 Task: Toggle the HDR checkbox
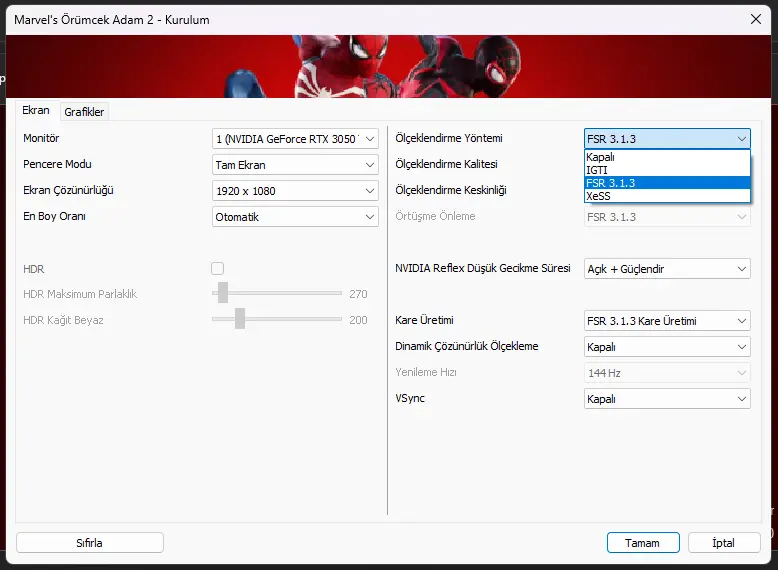click(x=217, y=268)
